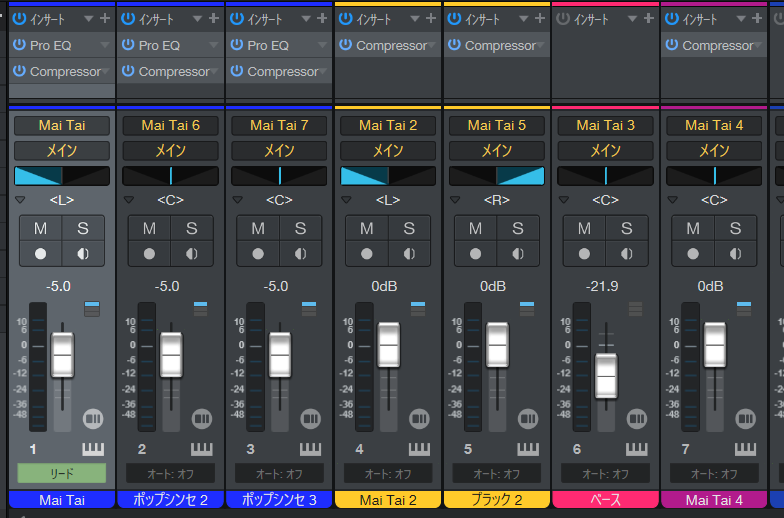784x518 pixels.
Task: Add an insert with plus on channel 1
Action: click(104, 18)
